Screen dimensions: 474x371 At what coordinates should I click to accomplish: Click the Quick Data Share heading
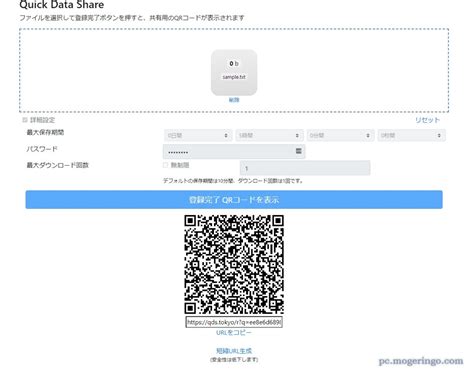[x=62, y=5]
